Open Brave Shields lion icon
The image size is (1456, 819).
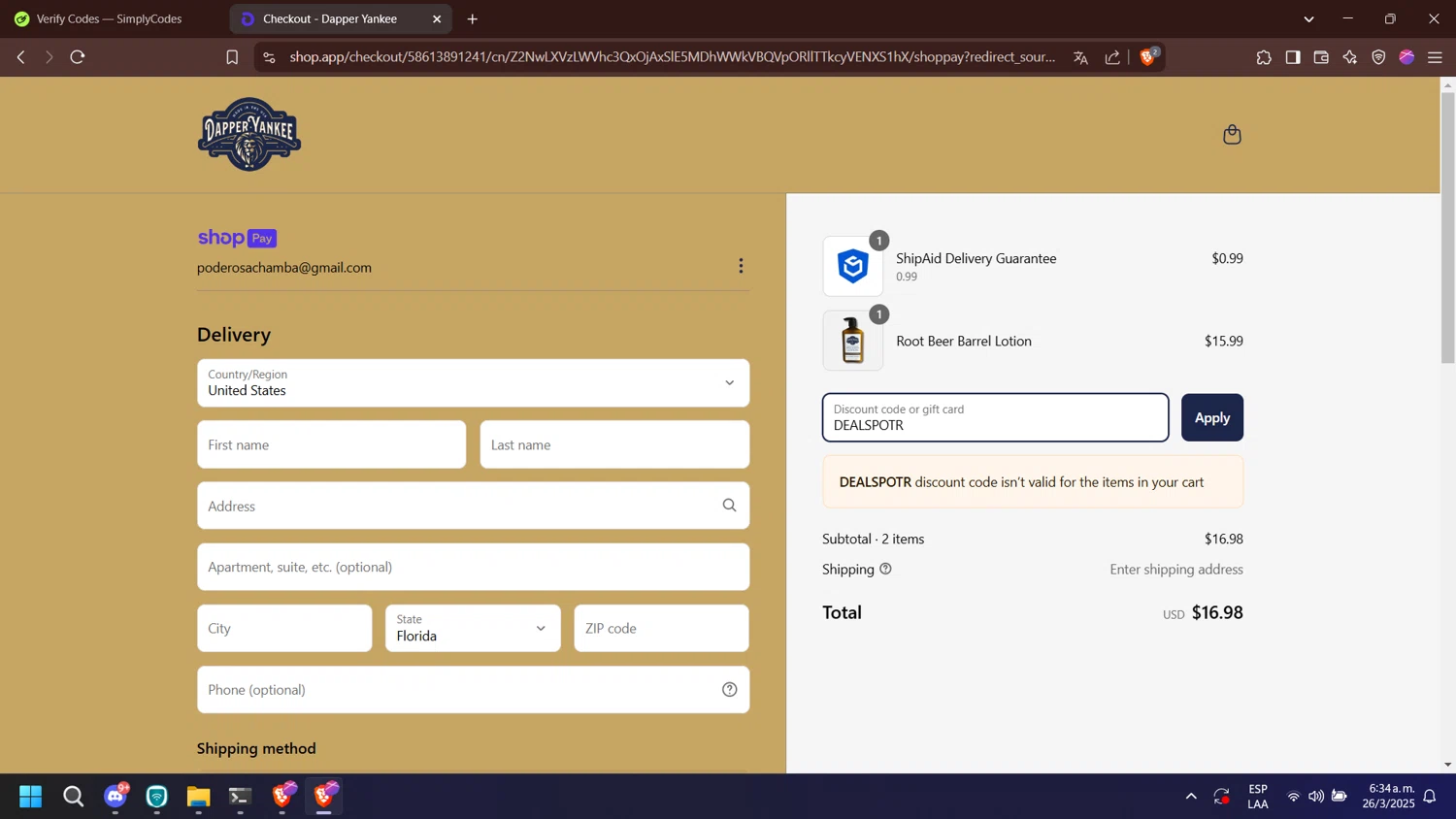(1148, 57)
